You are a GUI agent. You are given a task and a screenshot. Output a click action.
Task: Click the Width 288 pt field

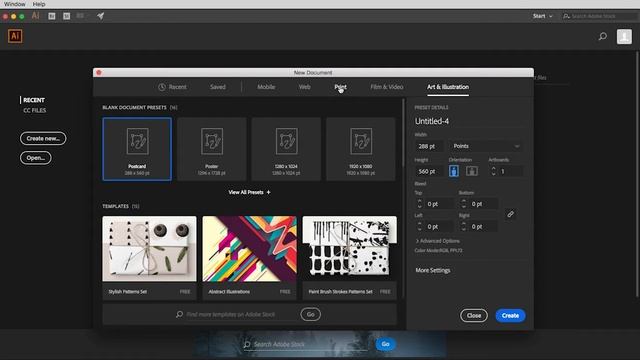point(429,146)
